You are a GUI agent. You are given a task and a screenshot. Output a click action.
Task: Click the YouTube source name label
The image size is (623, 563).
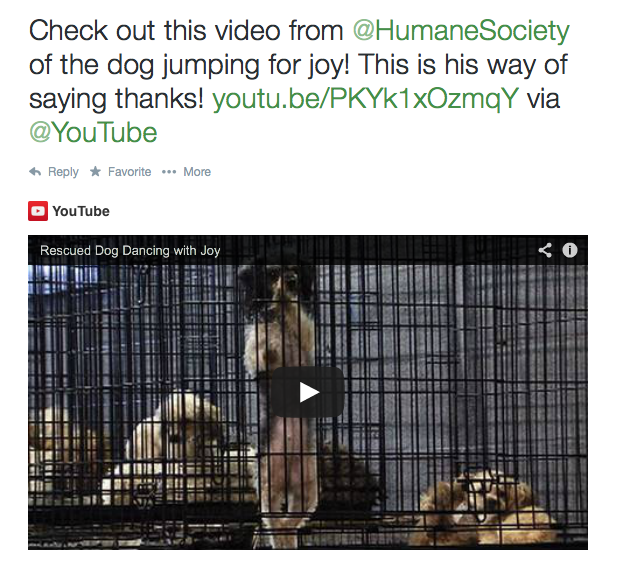[81, 211]
